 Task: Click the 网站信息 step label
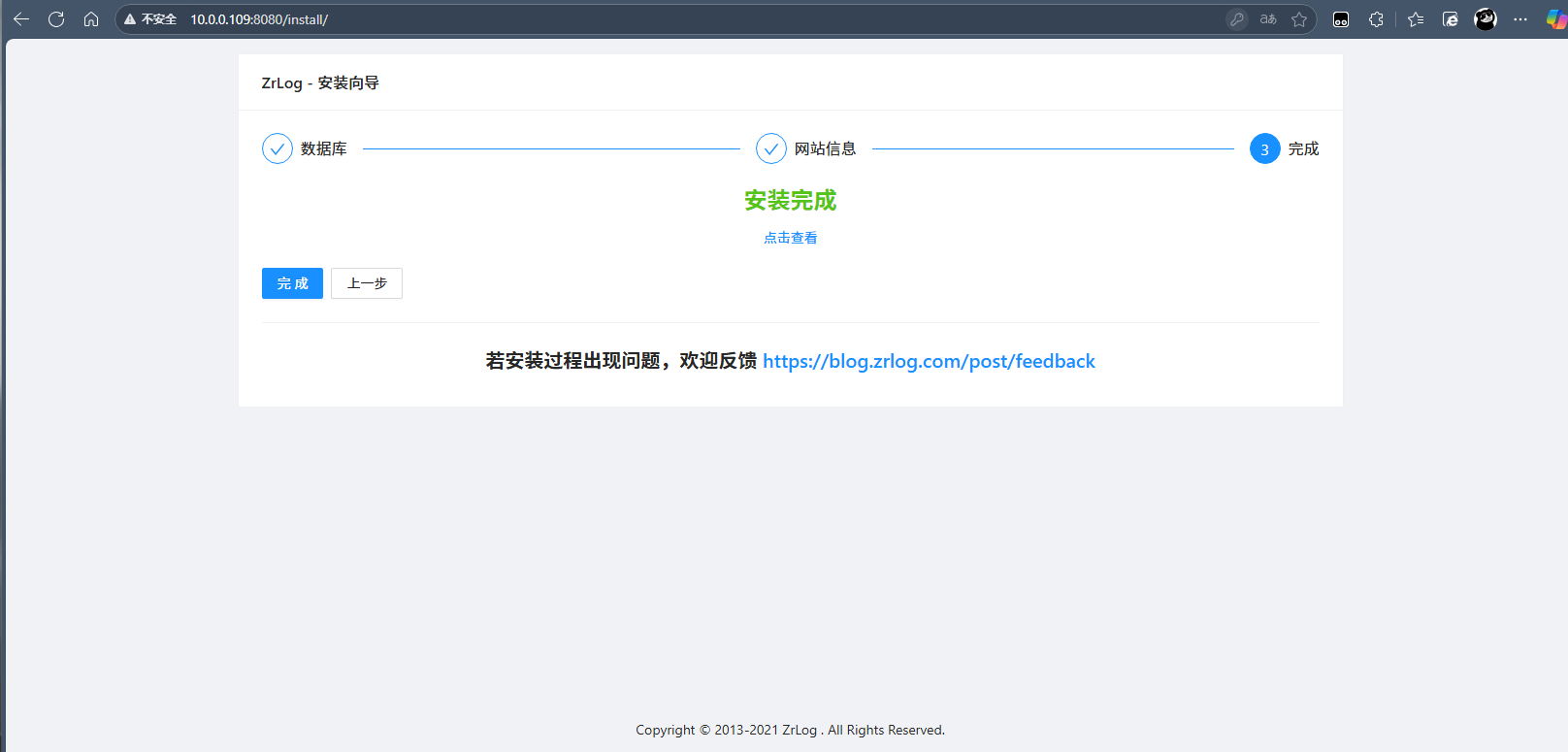pos(826,148)
